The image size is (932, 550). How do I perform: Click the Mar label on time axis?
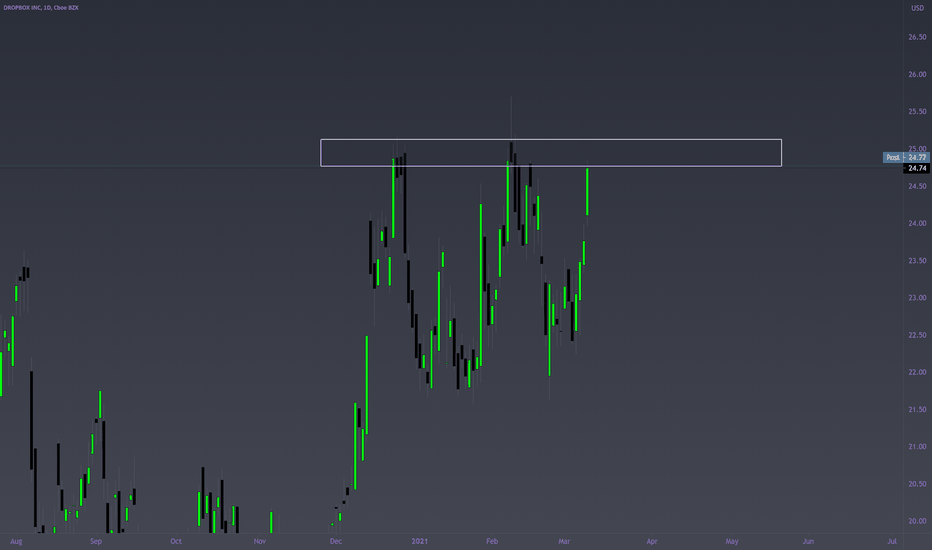click(x=564, y=541)
